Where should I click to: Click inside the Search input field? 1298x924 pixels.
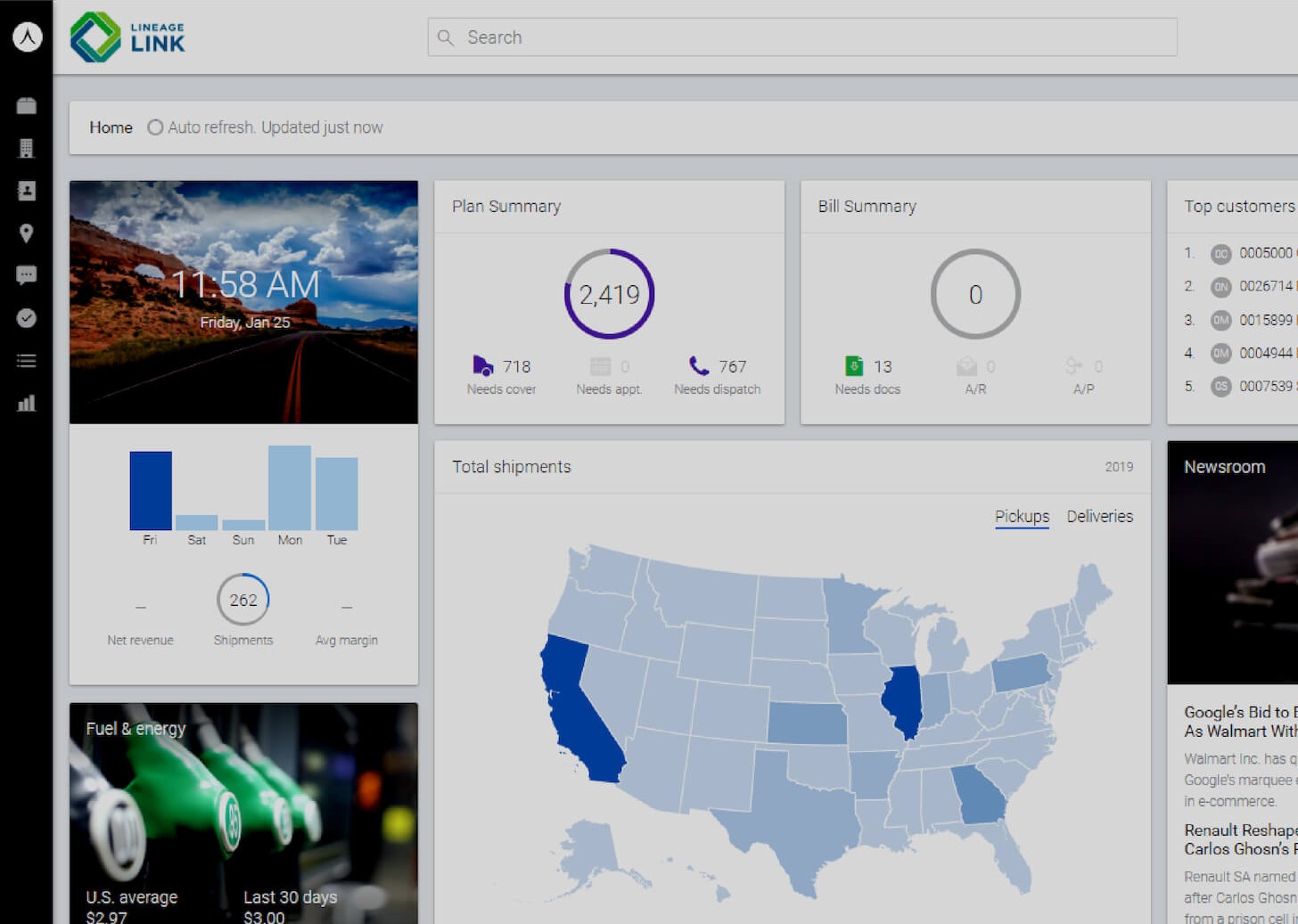[802, 37]
